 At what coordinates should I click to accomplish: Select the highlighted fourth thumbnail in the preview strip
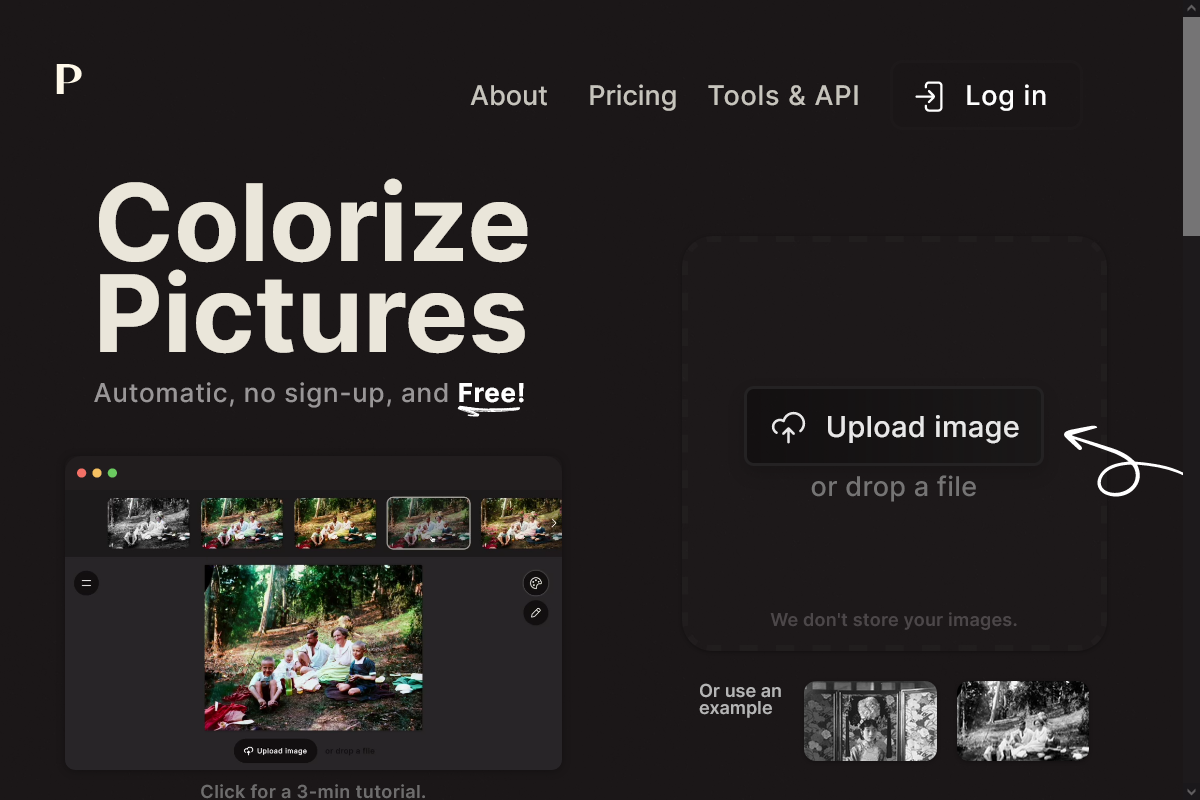pyautogui.click(x=428, y=523)
